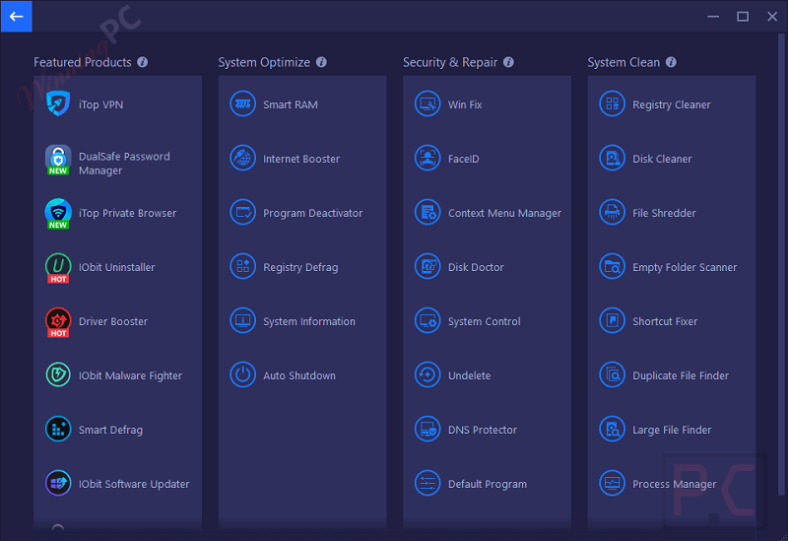This screenshot has width=788, height=541.
Task: Select the Registry Cleaner icon
Action: point(612,104)
